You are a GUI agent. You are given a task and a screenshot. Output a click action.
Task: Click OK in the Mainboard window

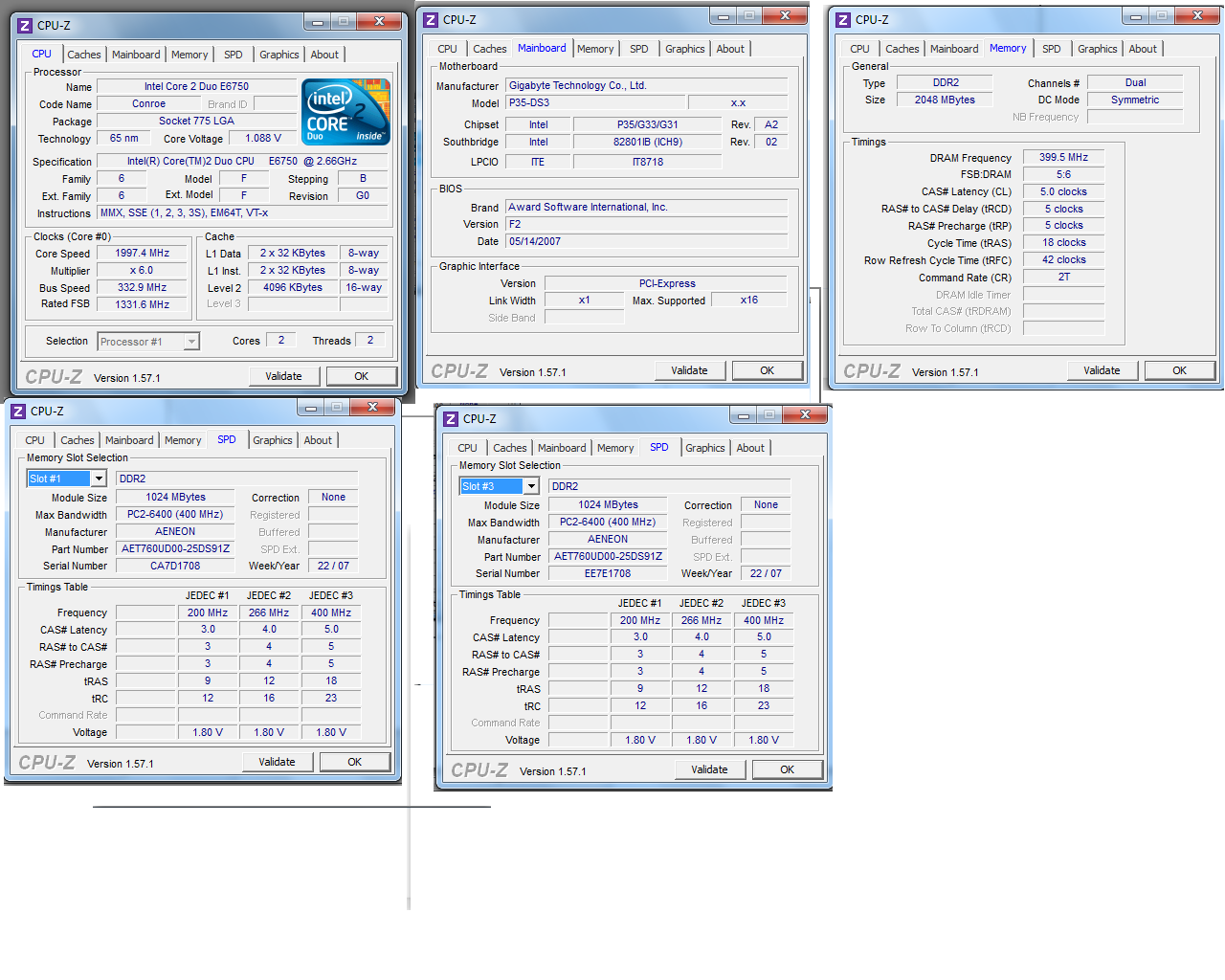click(x=768, y=370)
